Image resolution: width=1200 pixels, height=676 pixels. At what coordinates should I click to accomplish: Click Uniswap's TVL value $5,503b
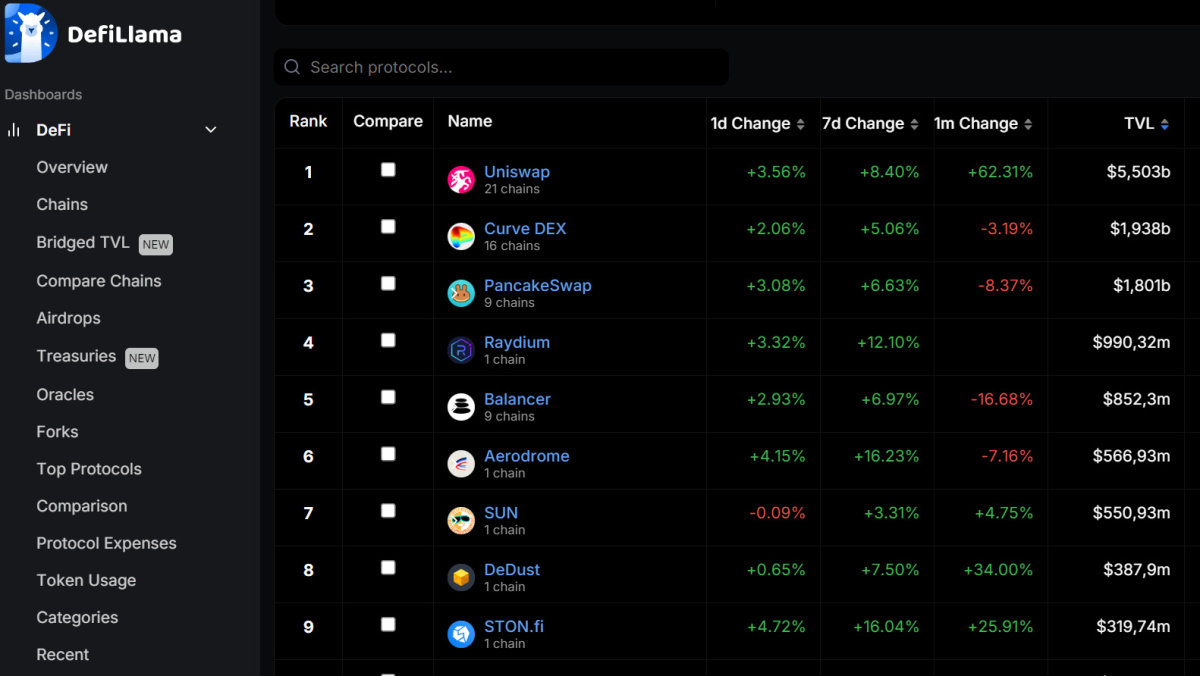(x=1138, y=172)
